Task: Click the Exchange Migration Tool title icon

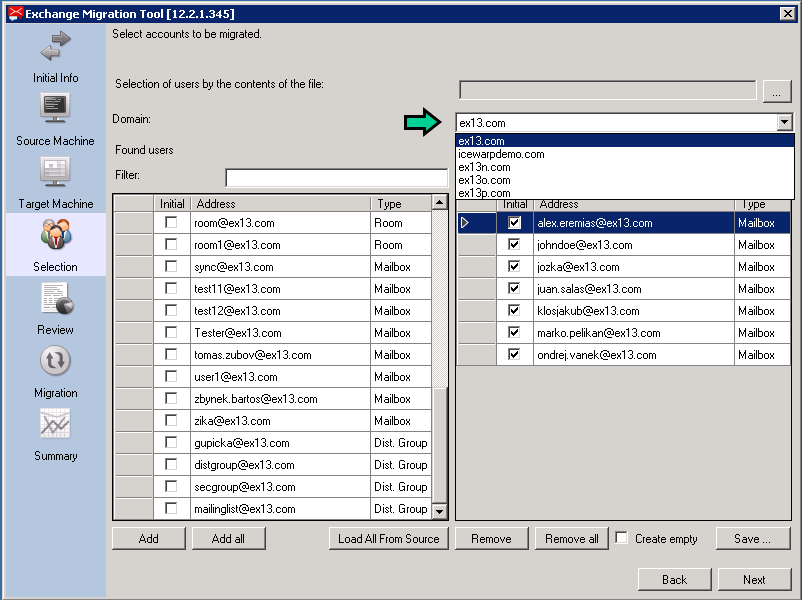Action: pos(15,13)
